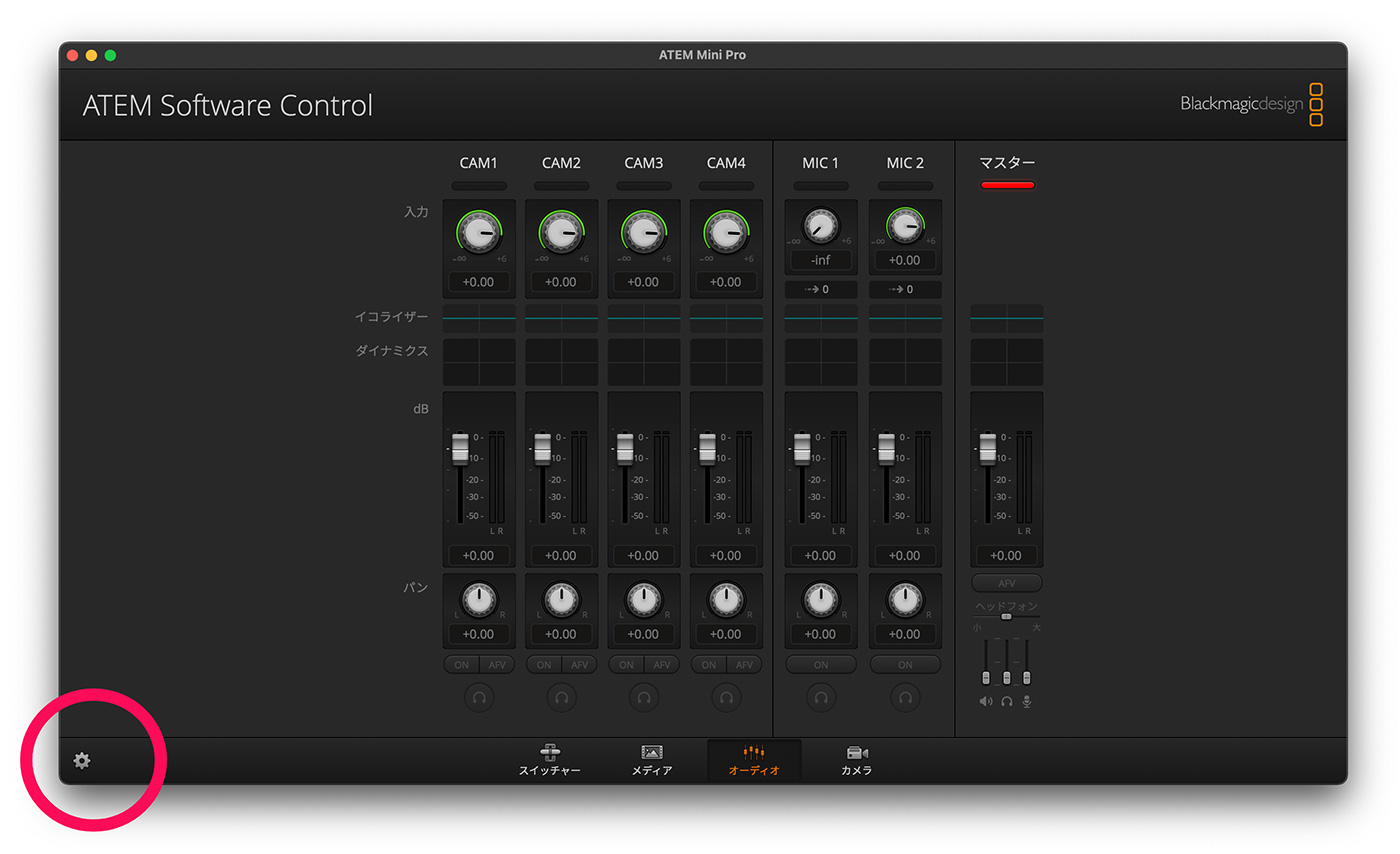Solo CAM4 with its headphone icon
The height and width of the screenshot is (854, 1400).
(726, 697)
